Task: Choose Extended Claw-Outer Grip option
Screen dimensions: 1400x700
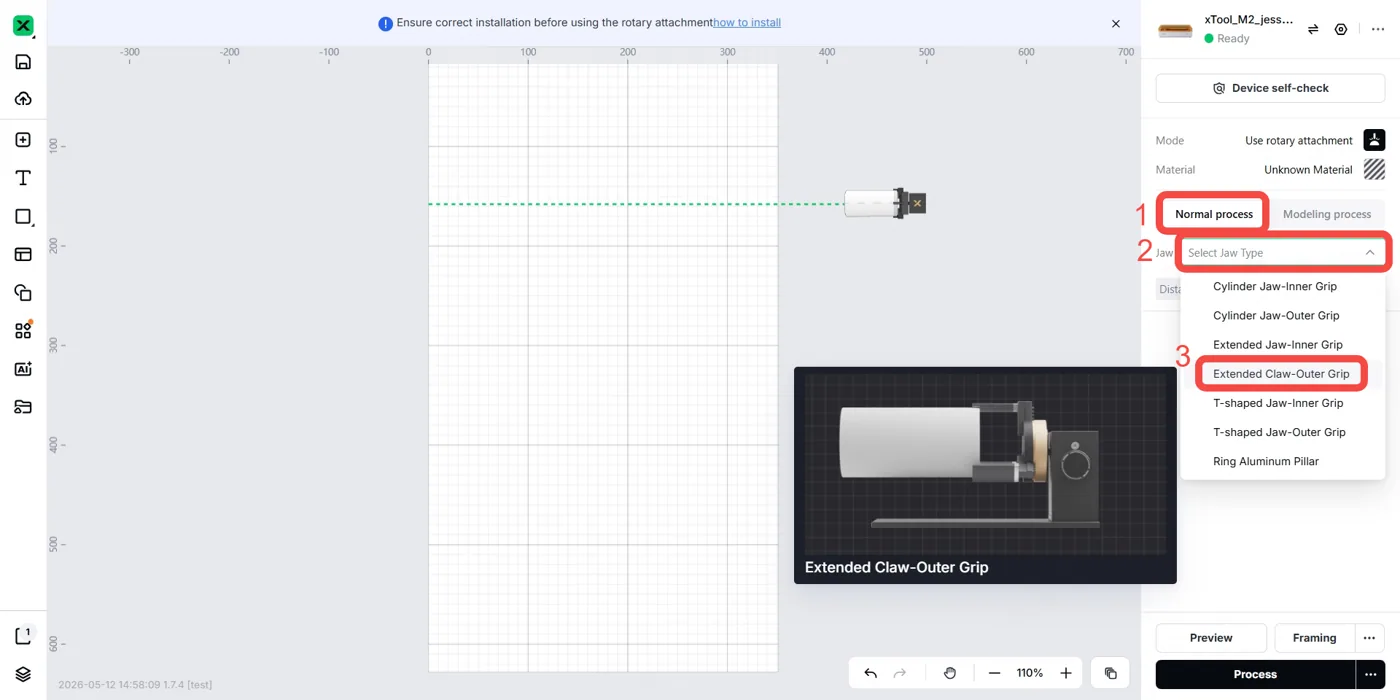Action: 1281,374
